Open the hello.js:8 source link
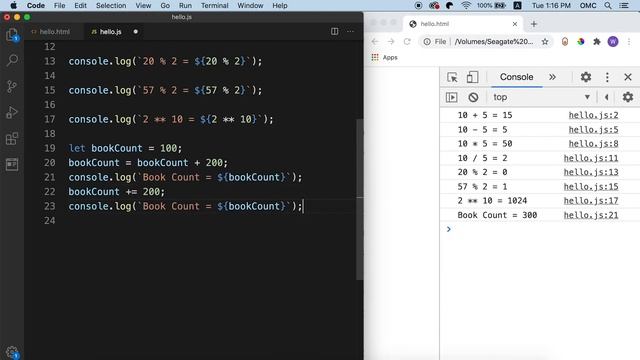This screenshot has height=360, width=640. point(593,144)
